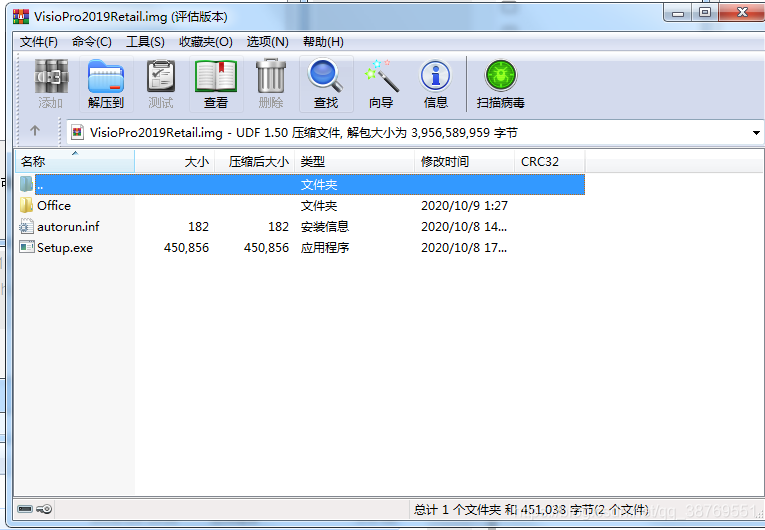The width and height of the screenshot is (765, 530).
Task: Sort by 压缩后大小 column header
Action: [x=255, y=162]
